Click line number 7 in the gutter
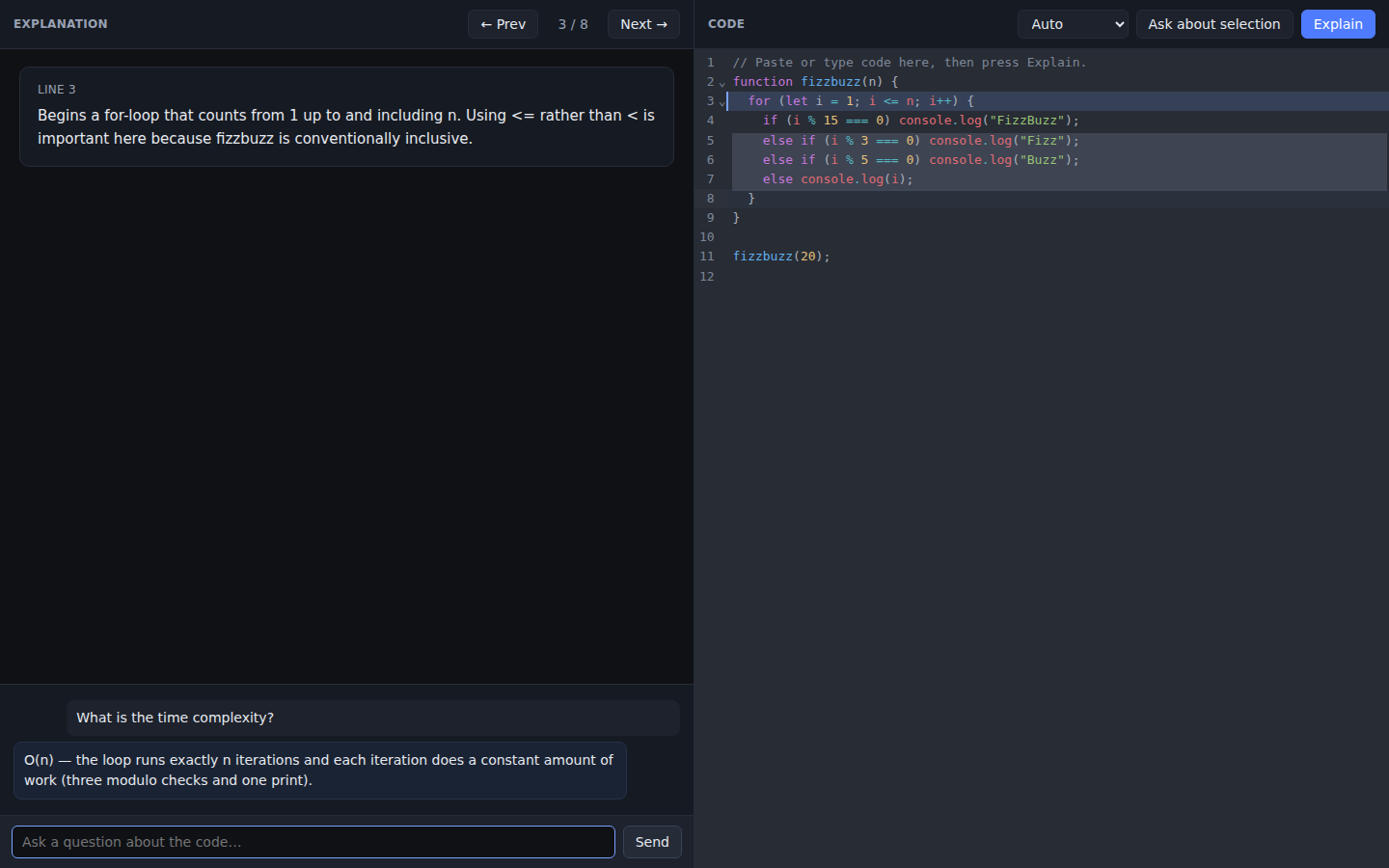This screenshot has width=1389, height=868. 711,179
